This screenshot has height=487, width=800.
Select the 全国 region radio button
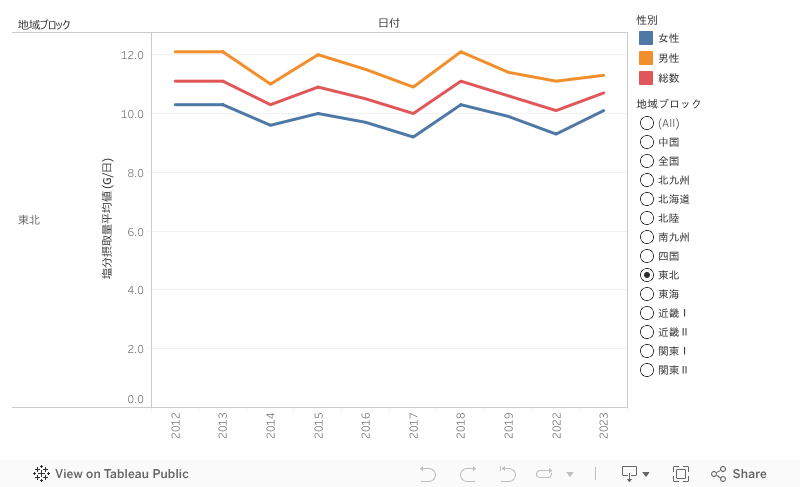[646, 161]
